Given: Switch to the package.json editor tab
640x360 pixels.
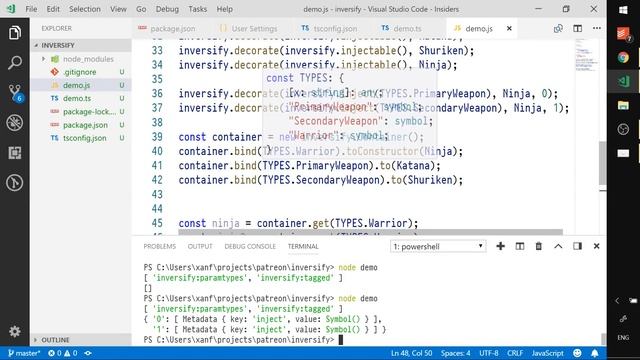Looking at the screenshot, I should coord(167,29).
